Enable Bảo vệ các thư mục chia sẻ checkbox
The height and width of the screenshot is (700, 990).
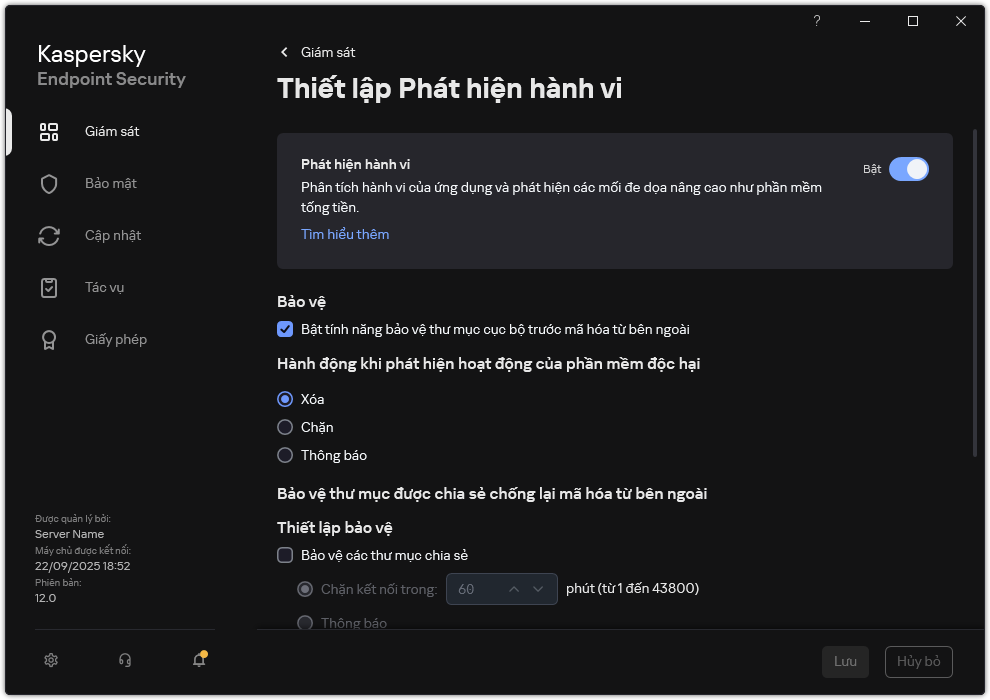(285, 555)
